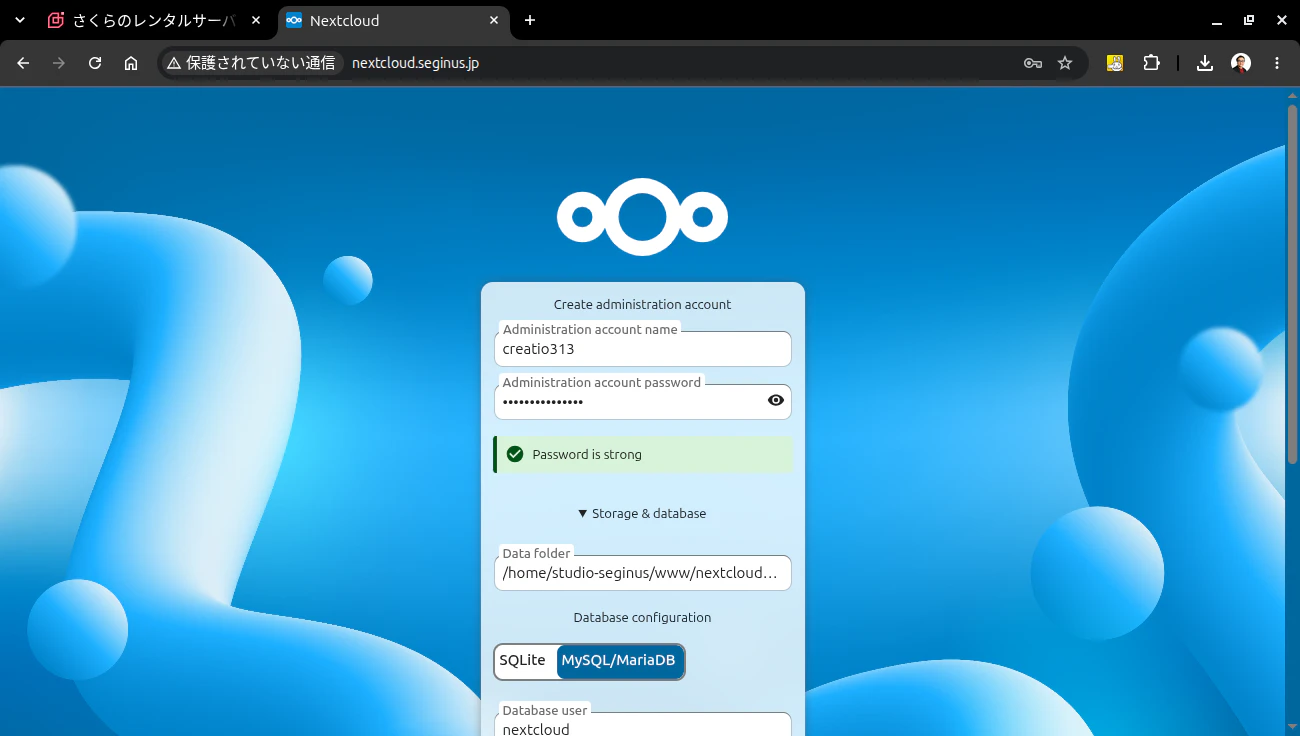Open the saved passwords key icon
Viewport: 1300px width, 736px height.
(x=1033, y=63)
